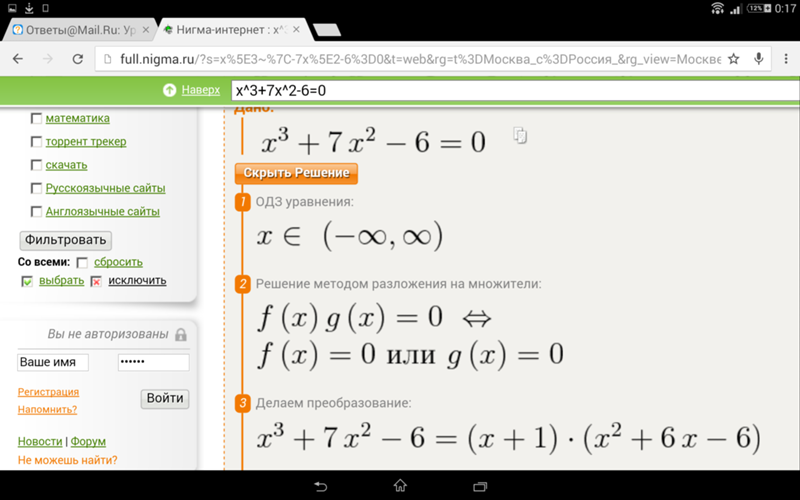Image resolution: width=800 pixels, height=500 pixels.
Task: Tap the microphone voice search icon
Action: [x=759, y=59]
